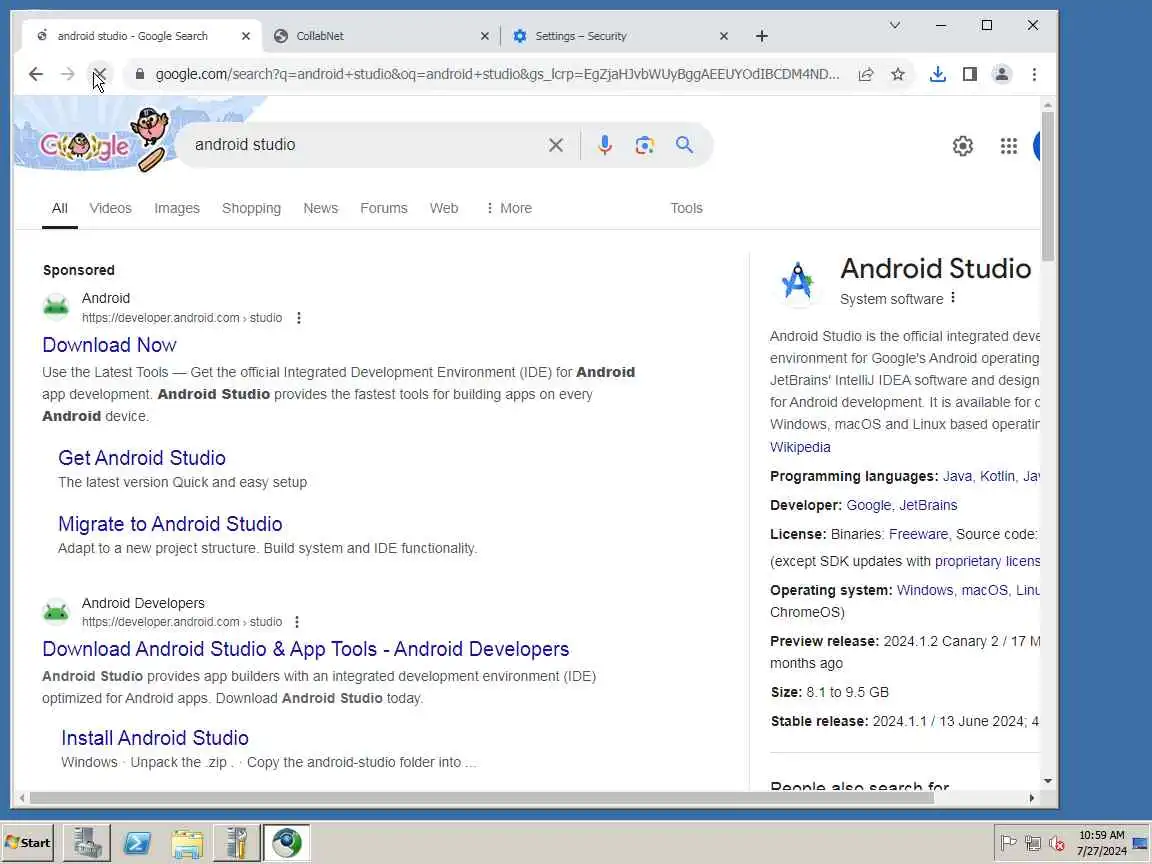This screenshot has height=864, width=1152.
Task: Go back using the browser back arrow
Action: 35,74
